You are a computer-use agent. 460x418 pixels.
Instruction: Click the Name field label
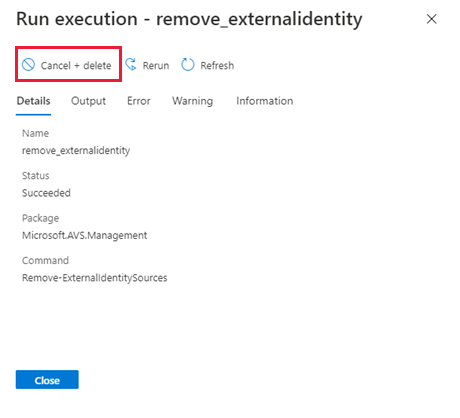pos(35,133)
